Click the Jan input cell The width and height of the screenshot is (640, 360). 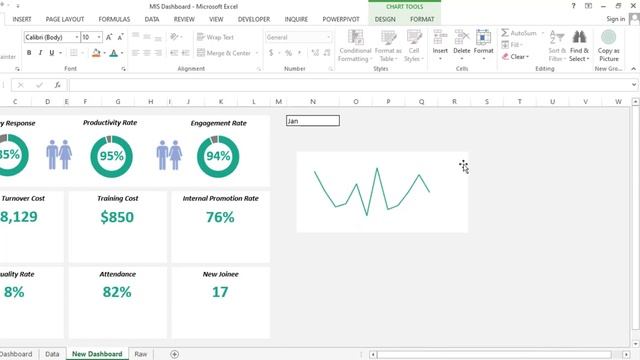tap(313, 121)
